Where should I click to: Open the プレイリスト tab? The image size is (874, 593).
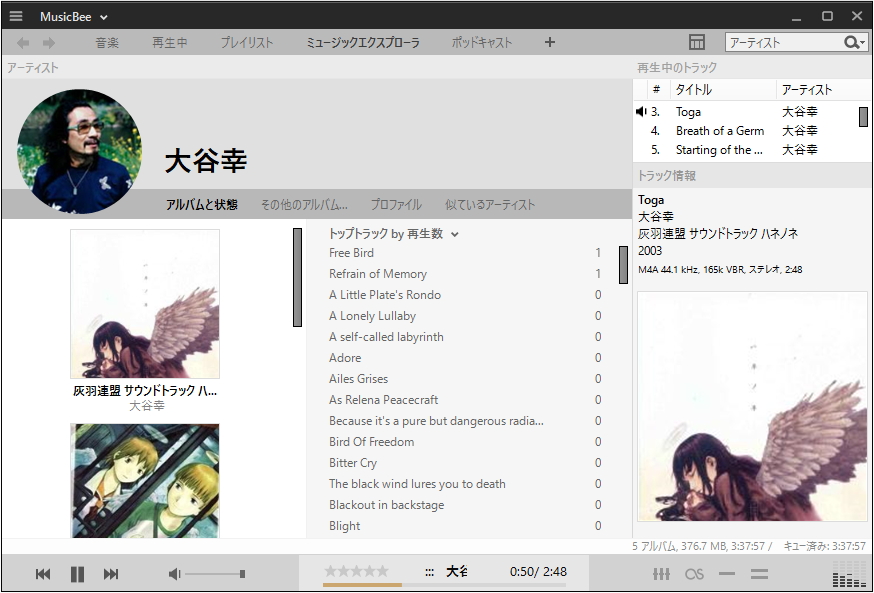(x=247, y=42)
